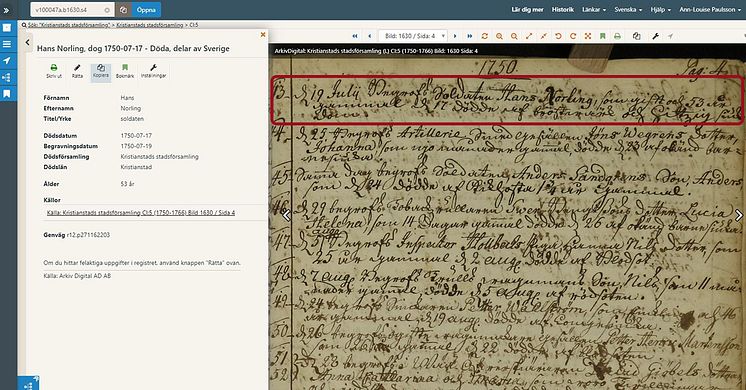The width and height of the screenshot is (746, 390).
Task: Rotate the image counterclockwise
Action: pos(558,36)
